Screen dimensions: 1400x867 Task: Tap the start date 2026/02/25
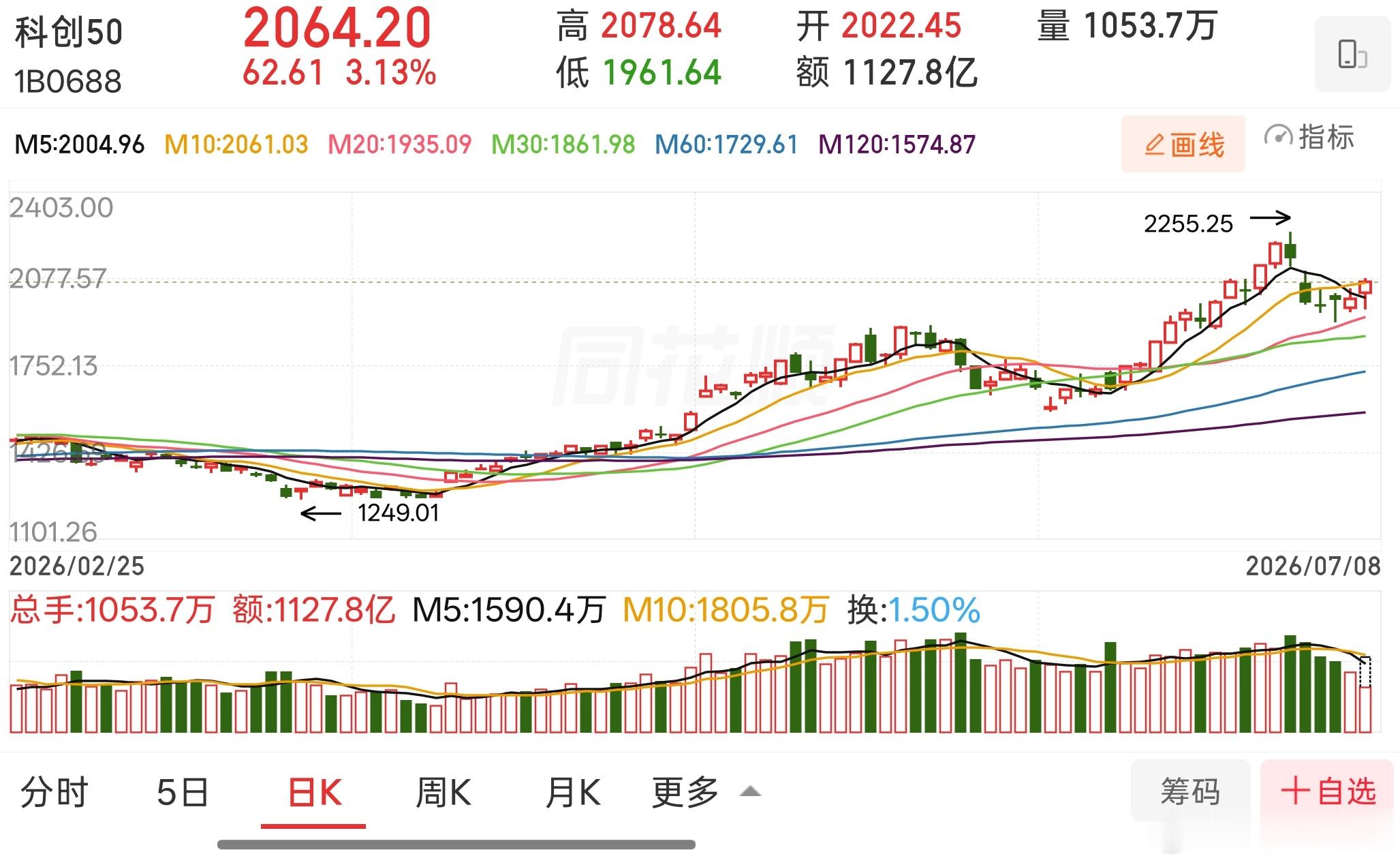point(77,566)
